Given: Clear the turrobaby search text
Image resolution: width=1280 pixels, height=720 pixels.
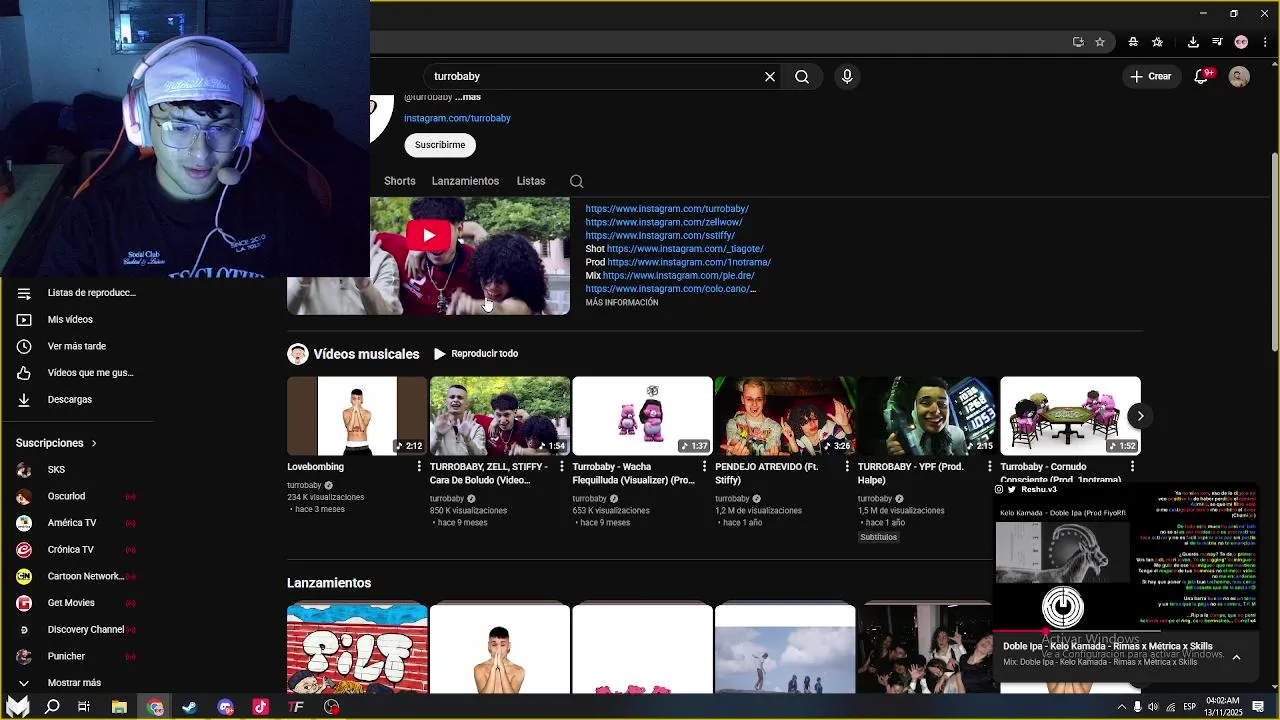Looking at the screenshot, I should [x=770, y=76].
